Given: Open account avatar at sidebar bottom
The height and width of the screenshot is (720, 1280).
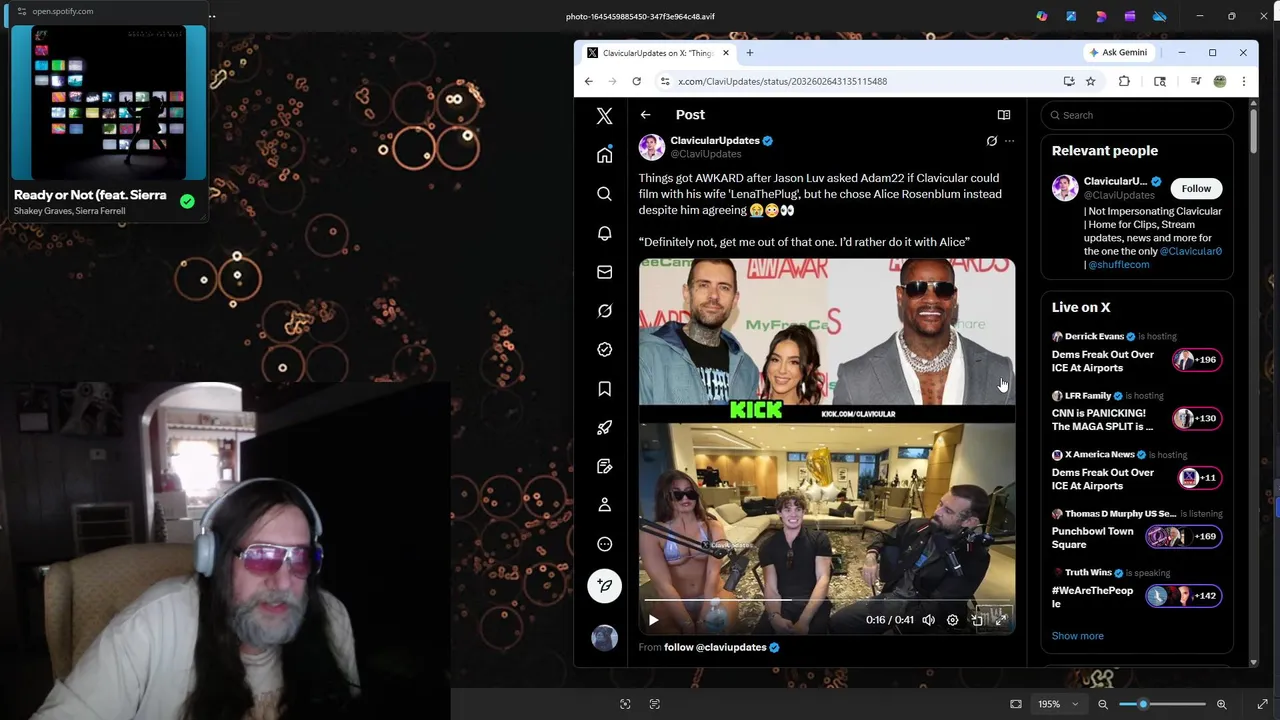Looking at the screenshot, I should [x=604, y=638].
